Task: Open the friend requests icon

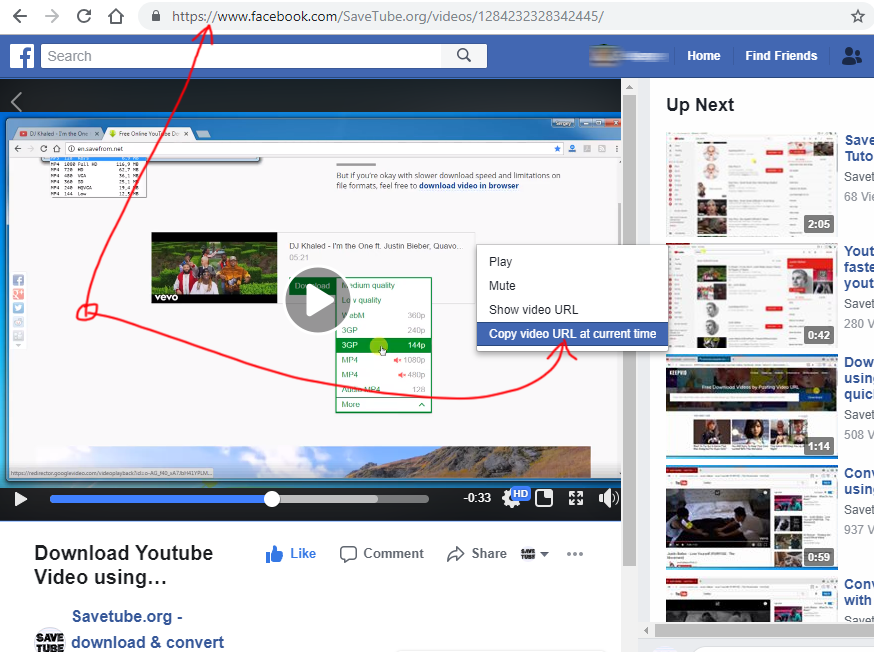Action: (x=851, y=56)
